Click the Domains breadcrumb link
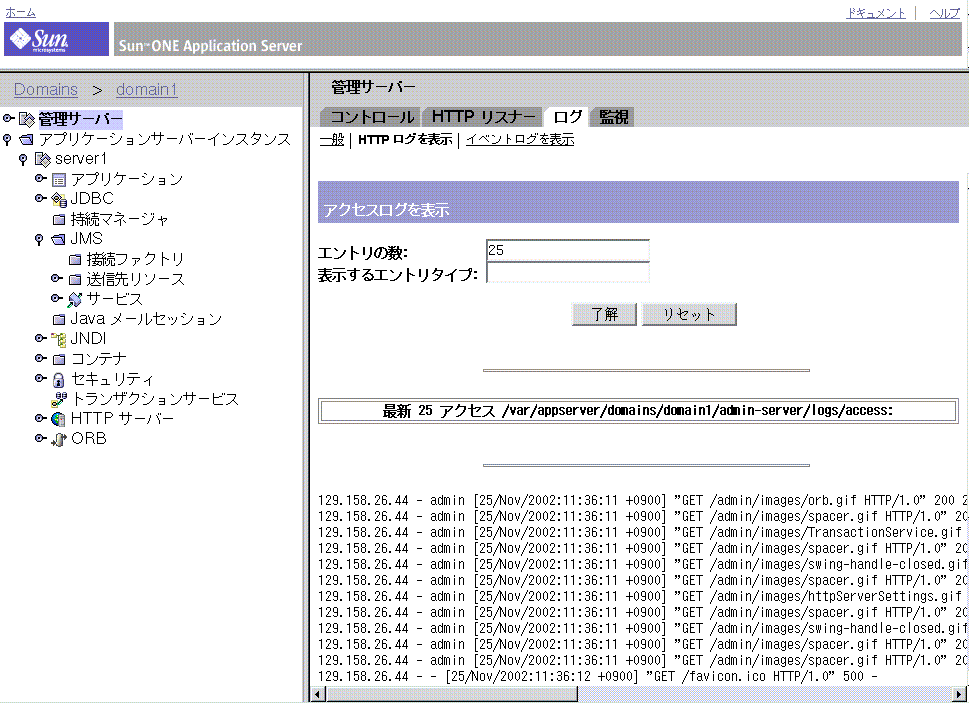The image size is (969, 703). (46, 90)
